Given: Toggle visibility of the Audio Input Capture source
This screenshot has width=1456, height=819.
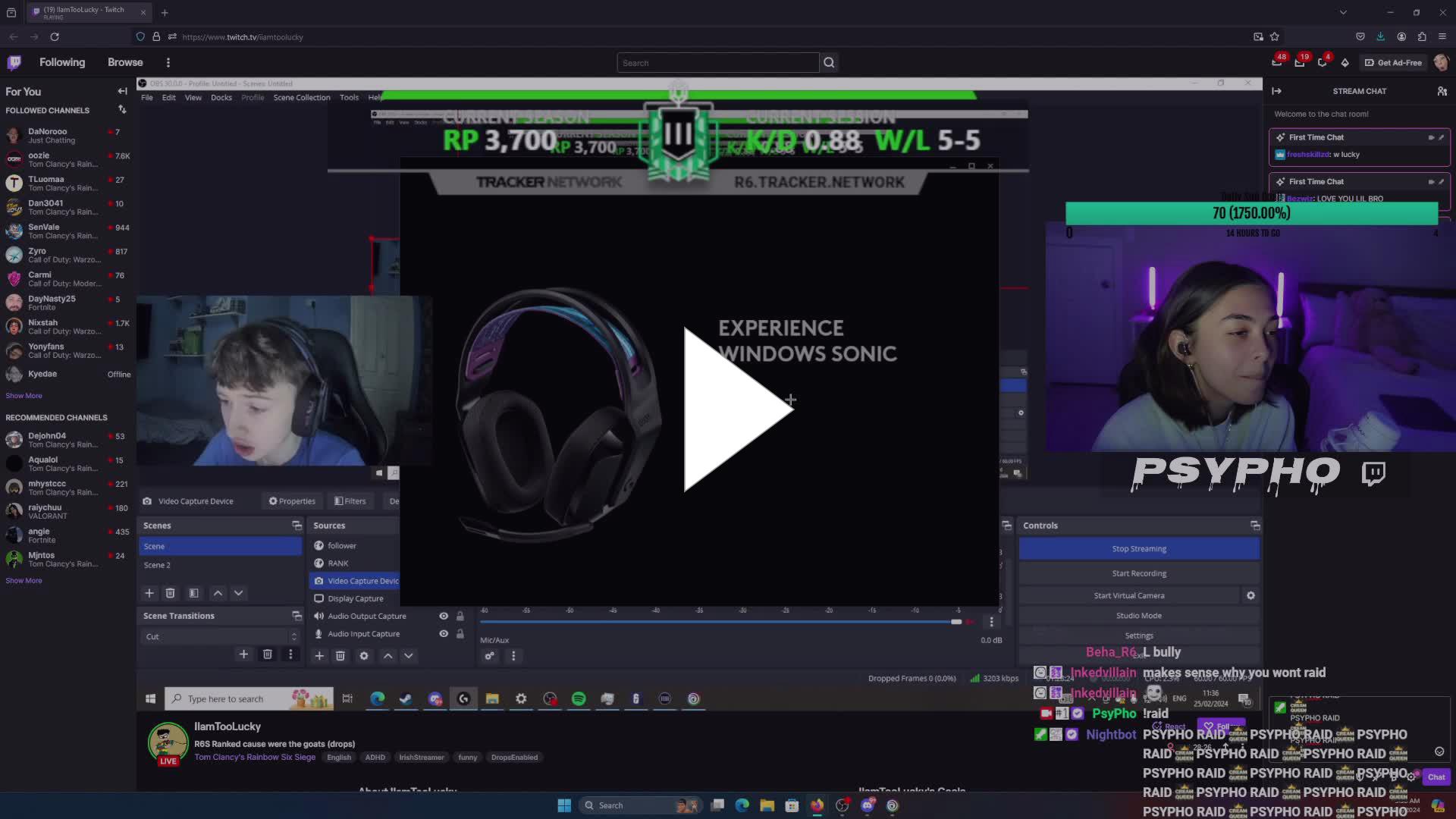Looking at the screenshot, I should [444, 634].
